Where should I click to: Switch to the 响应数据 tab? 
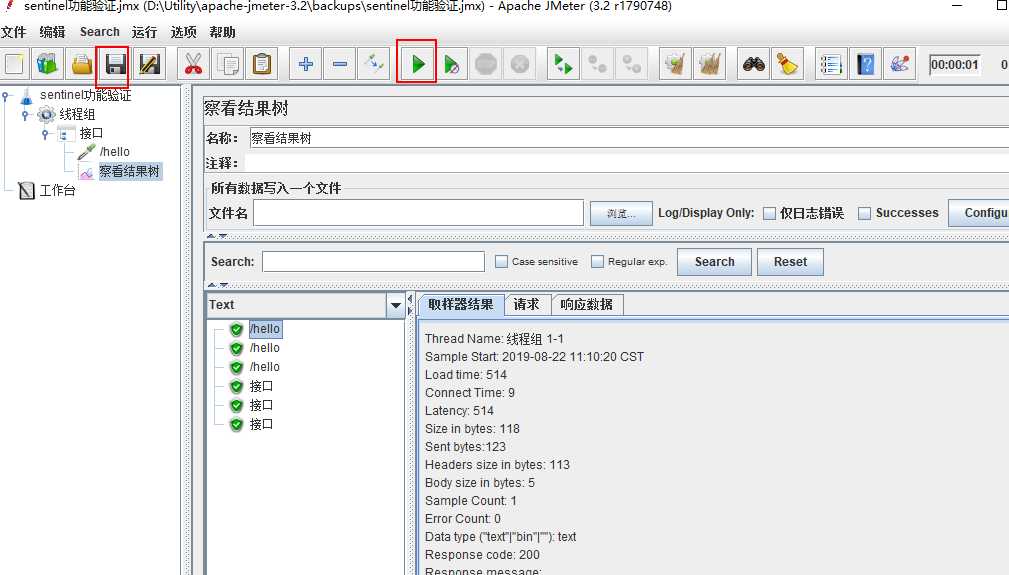pos(586,304)
